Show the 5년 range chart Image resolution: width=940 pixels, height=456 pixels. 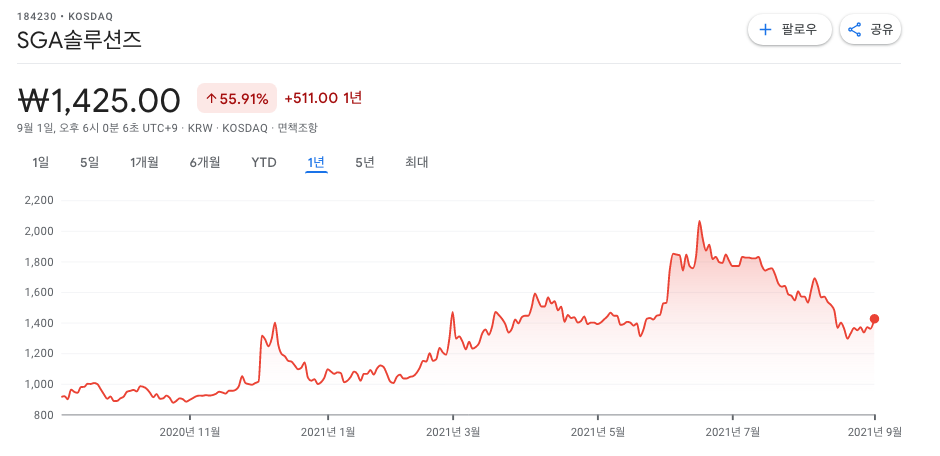click(x=364, y=162)
